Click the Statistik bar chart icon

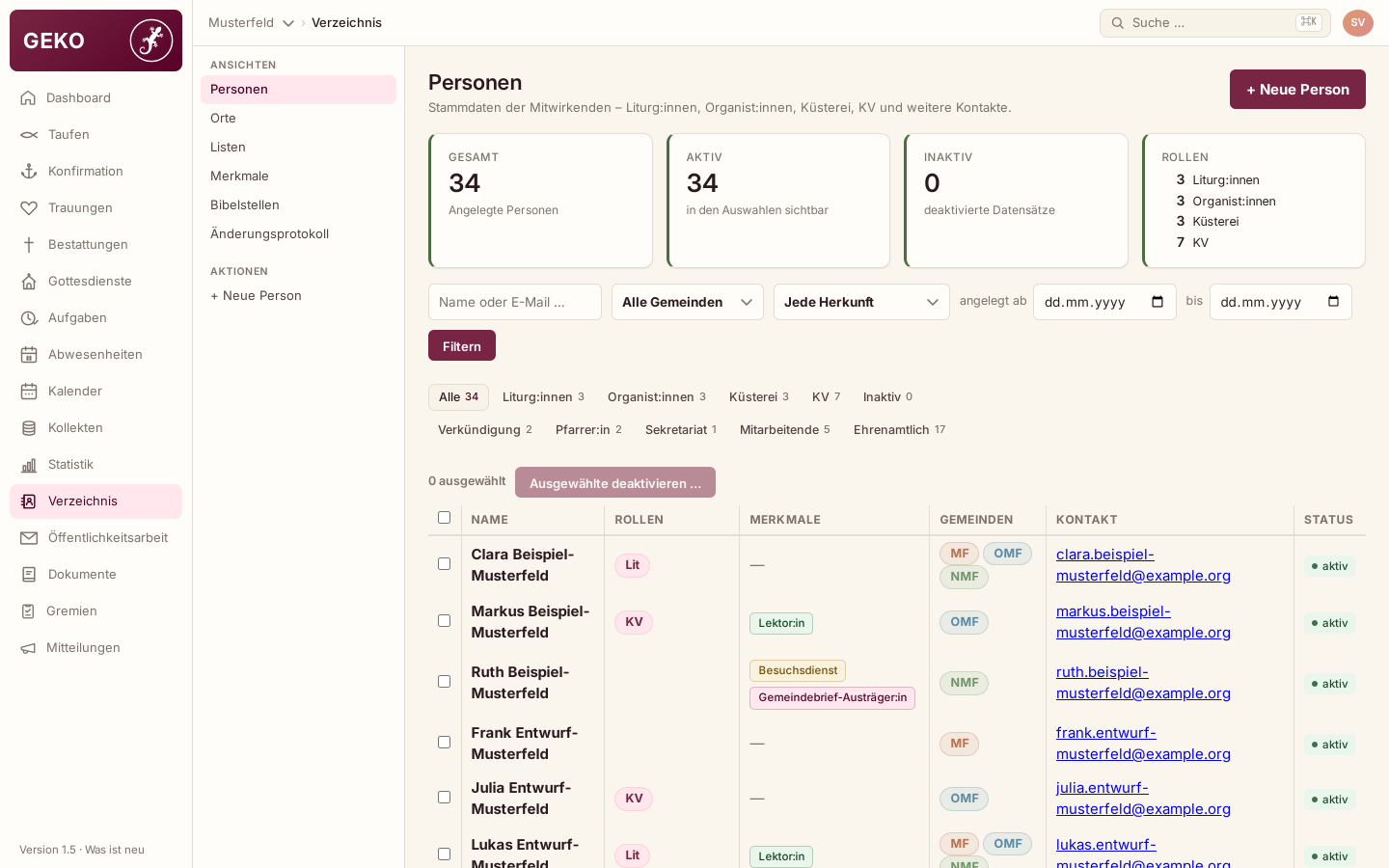[x=29, y=464]
